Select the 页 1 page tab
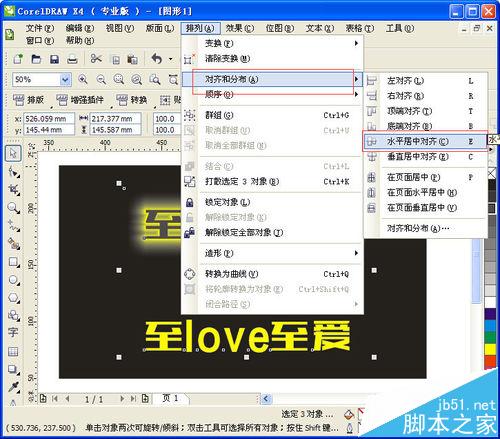This screenshot has height=439, width=500. tap(170, 398)
